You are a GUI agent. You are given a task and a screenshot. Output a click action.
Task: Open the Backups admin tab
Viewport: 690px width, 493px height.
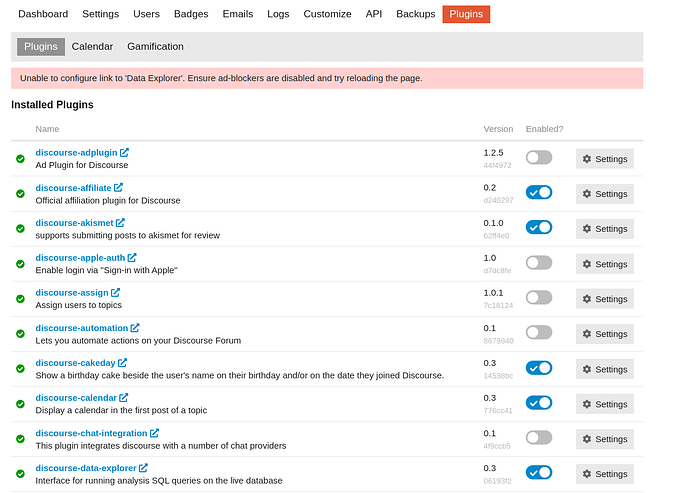(x=415, y=14)
